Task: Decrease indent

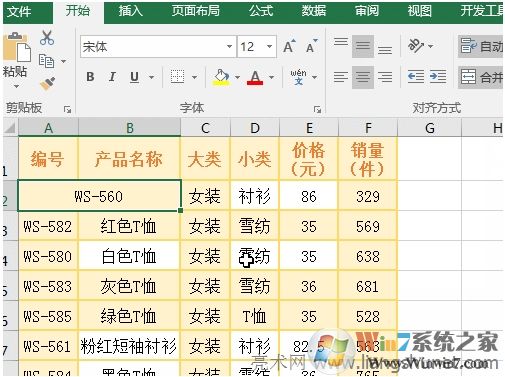Action: [x=416, y=77]
